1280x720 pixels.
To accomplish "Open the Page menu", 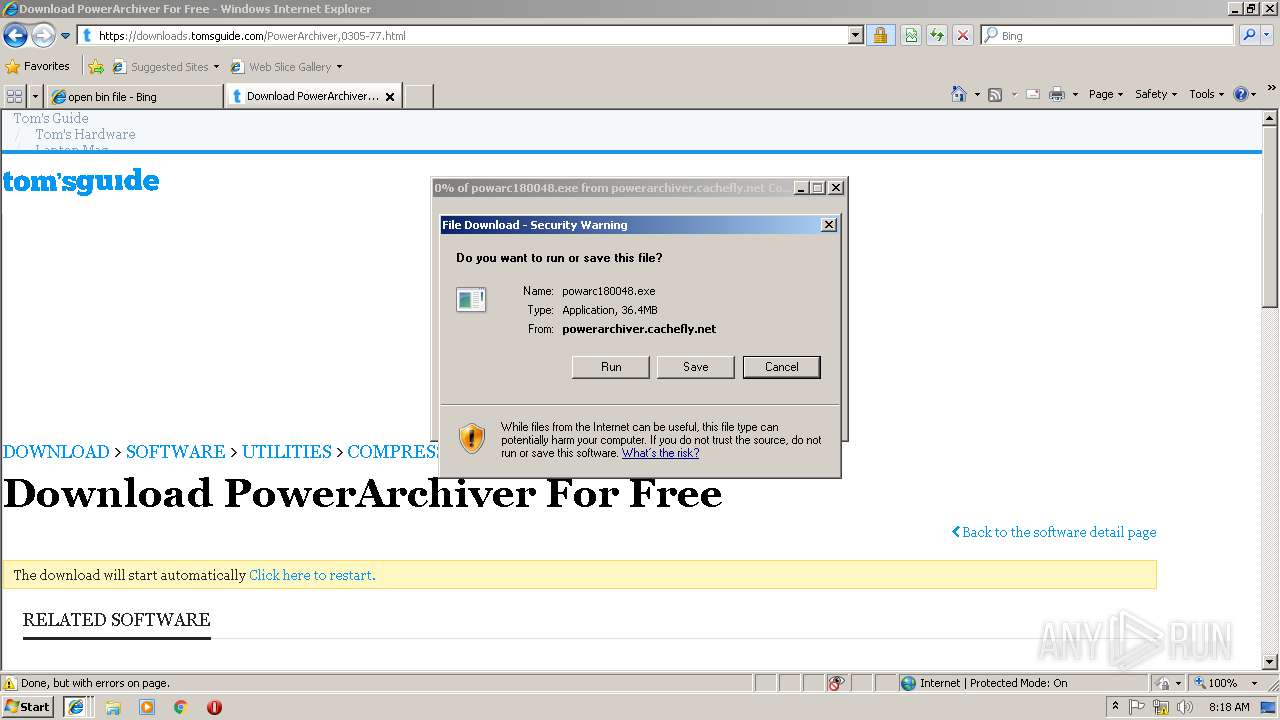I will [x=1106, y=94].
